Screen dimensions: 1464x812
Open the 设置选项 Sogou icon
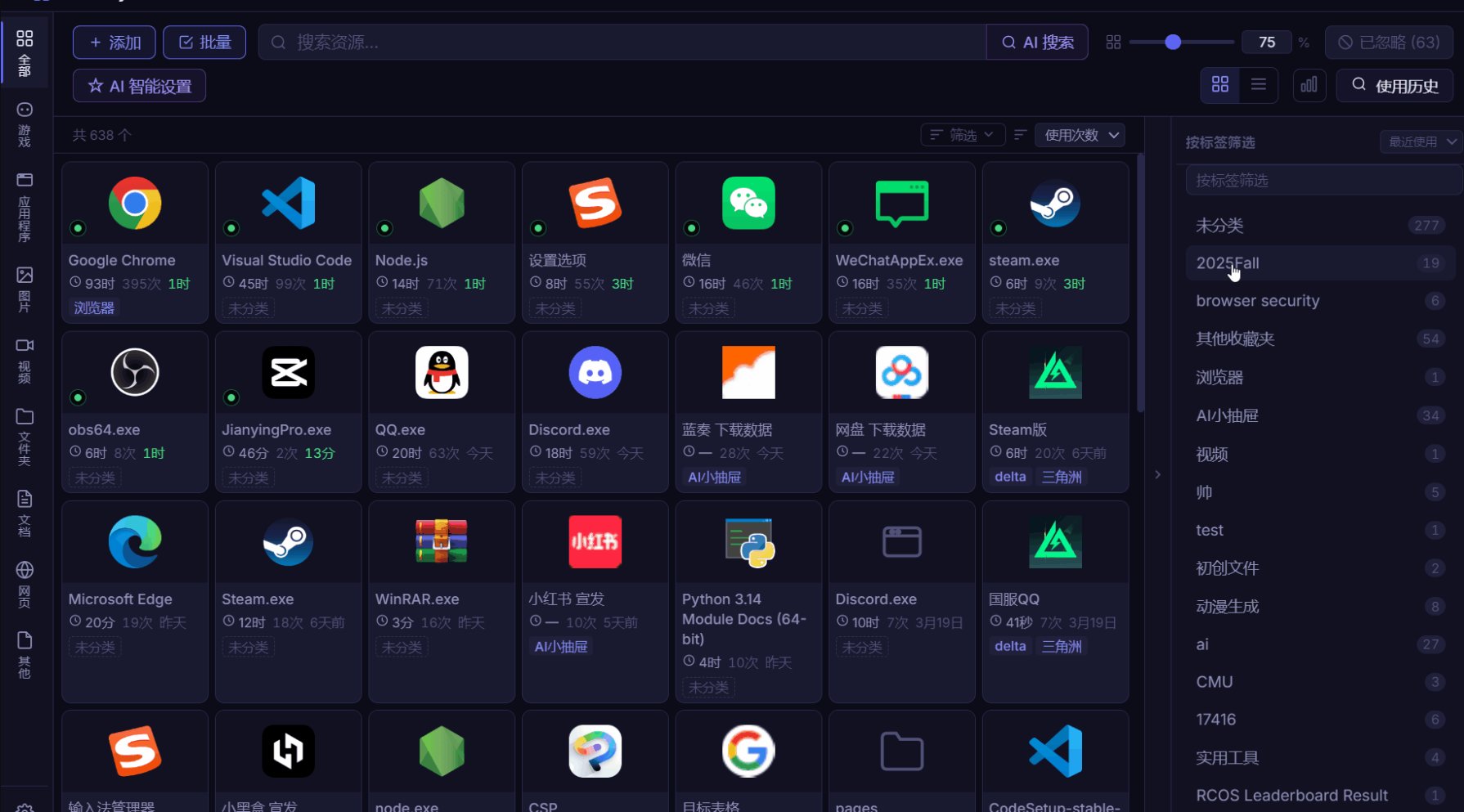(x=595, y=203)
